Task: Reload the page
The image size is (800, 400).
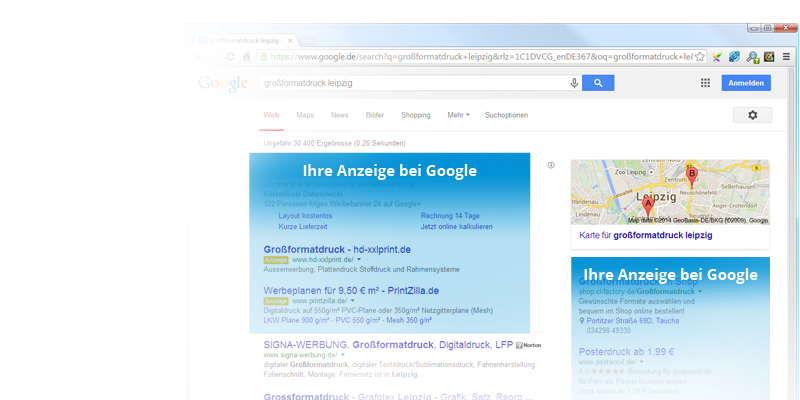Action: [231, 57]
